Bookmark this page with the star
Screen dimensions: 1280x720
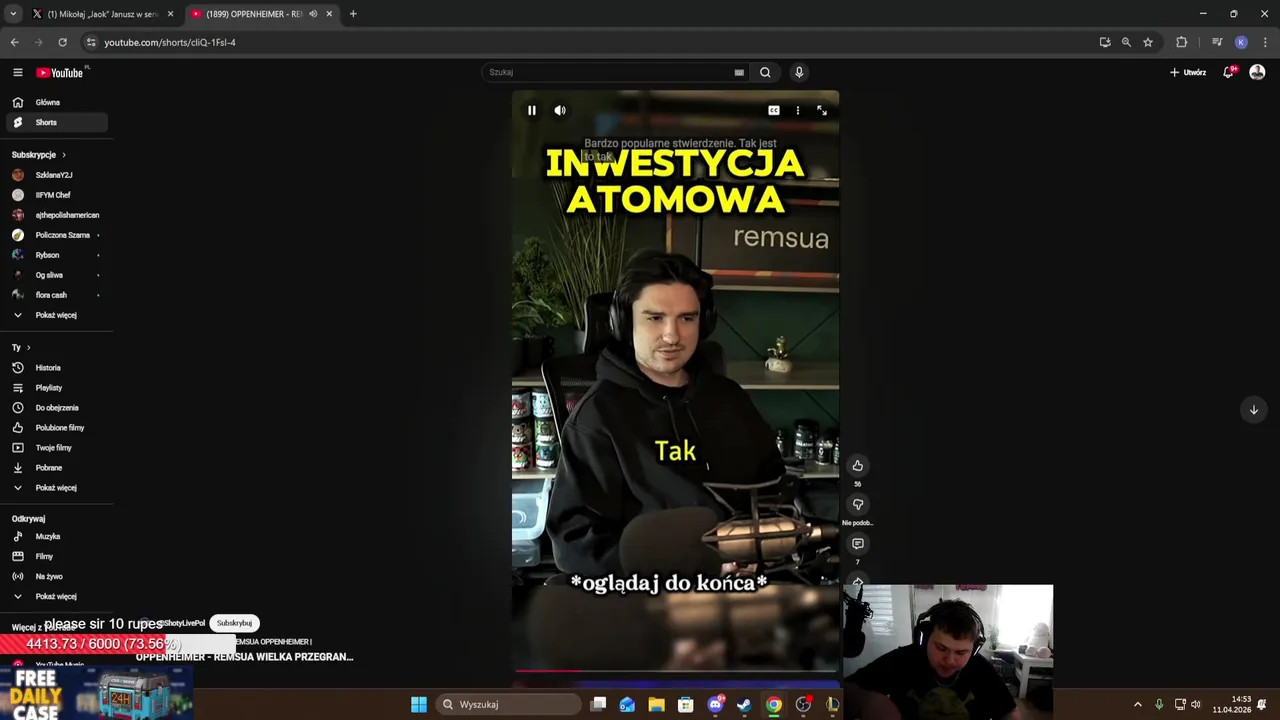[1148, 42]
